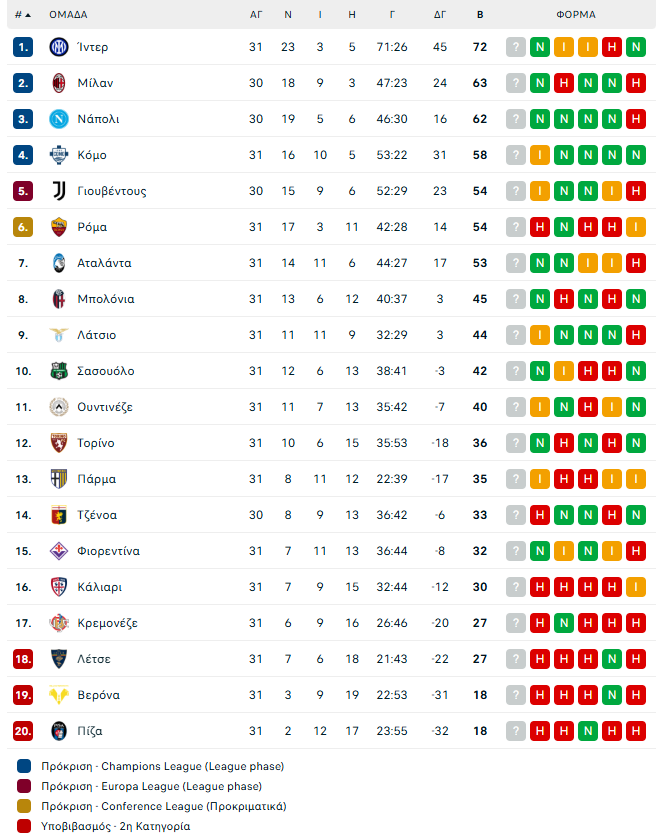
Task: Toggle sort arrow next to # header
Action: tap(27, 15)
